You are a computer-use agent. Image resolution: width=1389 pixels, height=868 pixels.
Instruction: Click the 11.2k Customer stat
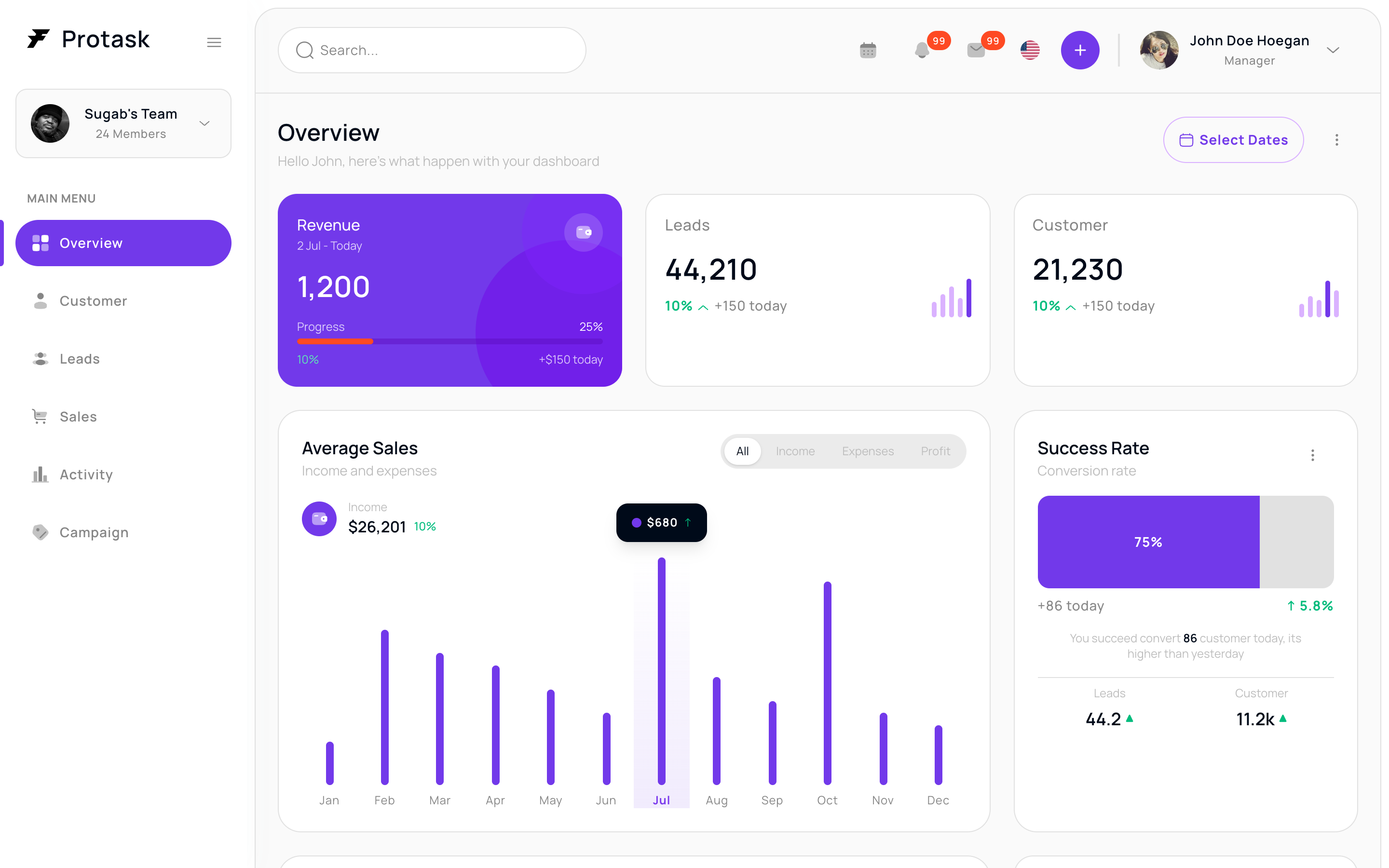[x=1261, y=719]
